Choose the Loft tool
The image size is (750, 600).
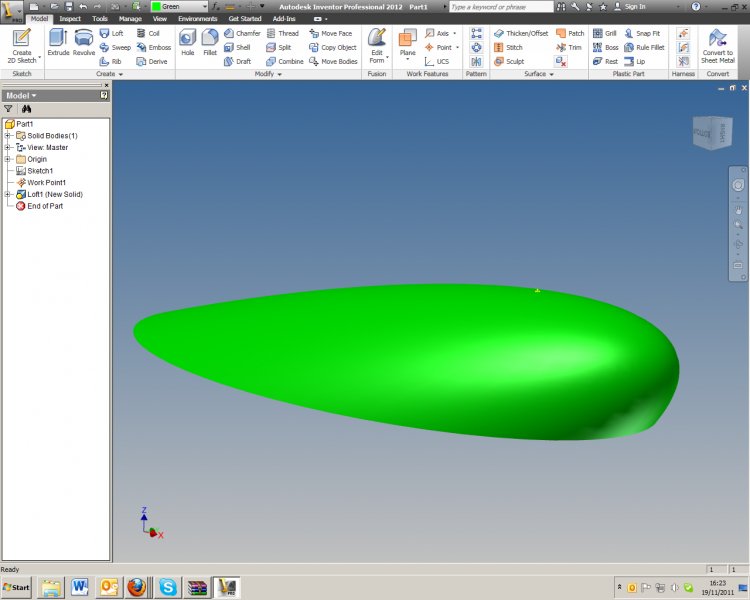(111, 33)
